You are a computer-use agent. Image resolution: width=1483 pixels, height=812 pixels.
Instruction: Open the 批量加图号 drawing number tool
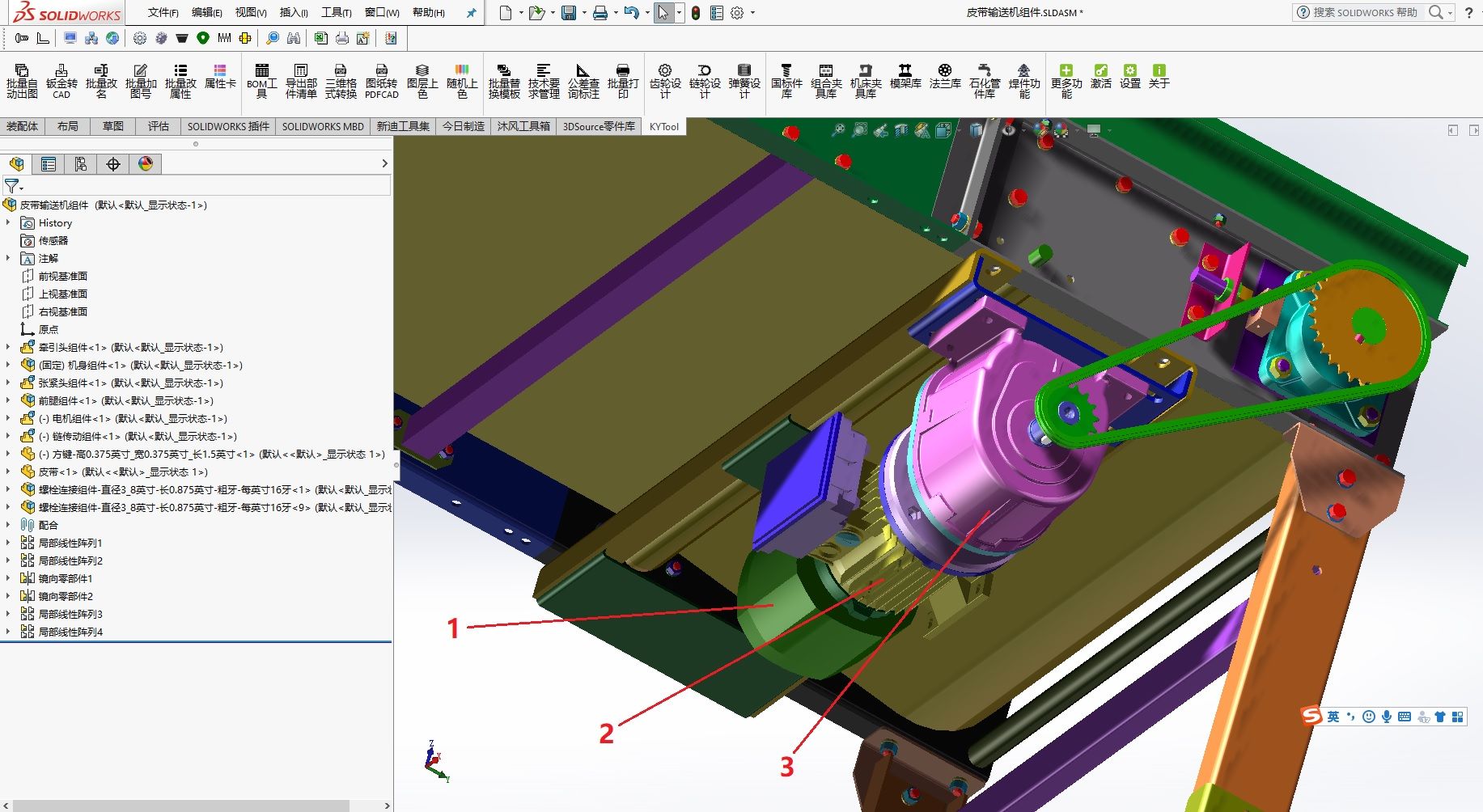tap(141, 81)
